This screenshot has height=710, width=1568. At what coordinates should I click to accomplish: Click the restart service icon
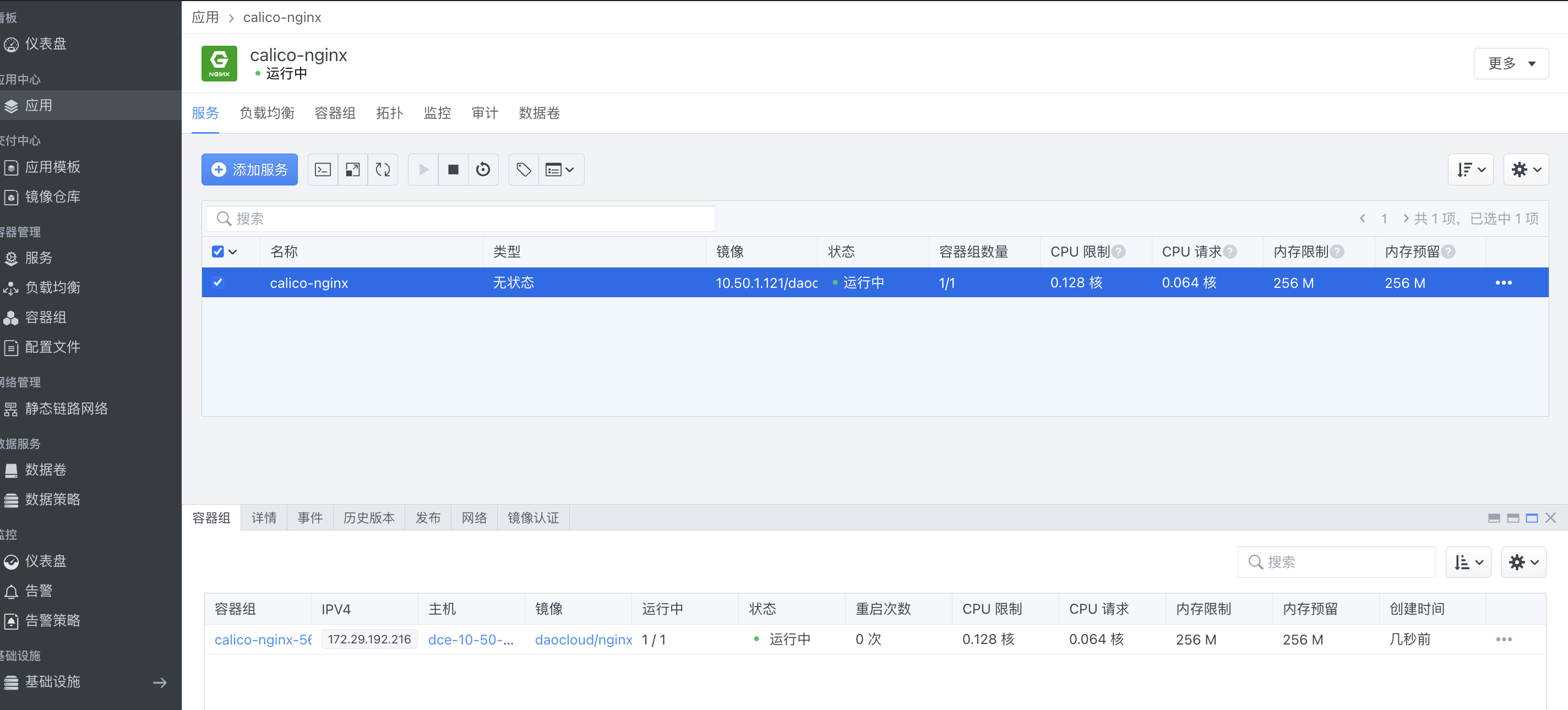pos(483,170)
